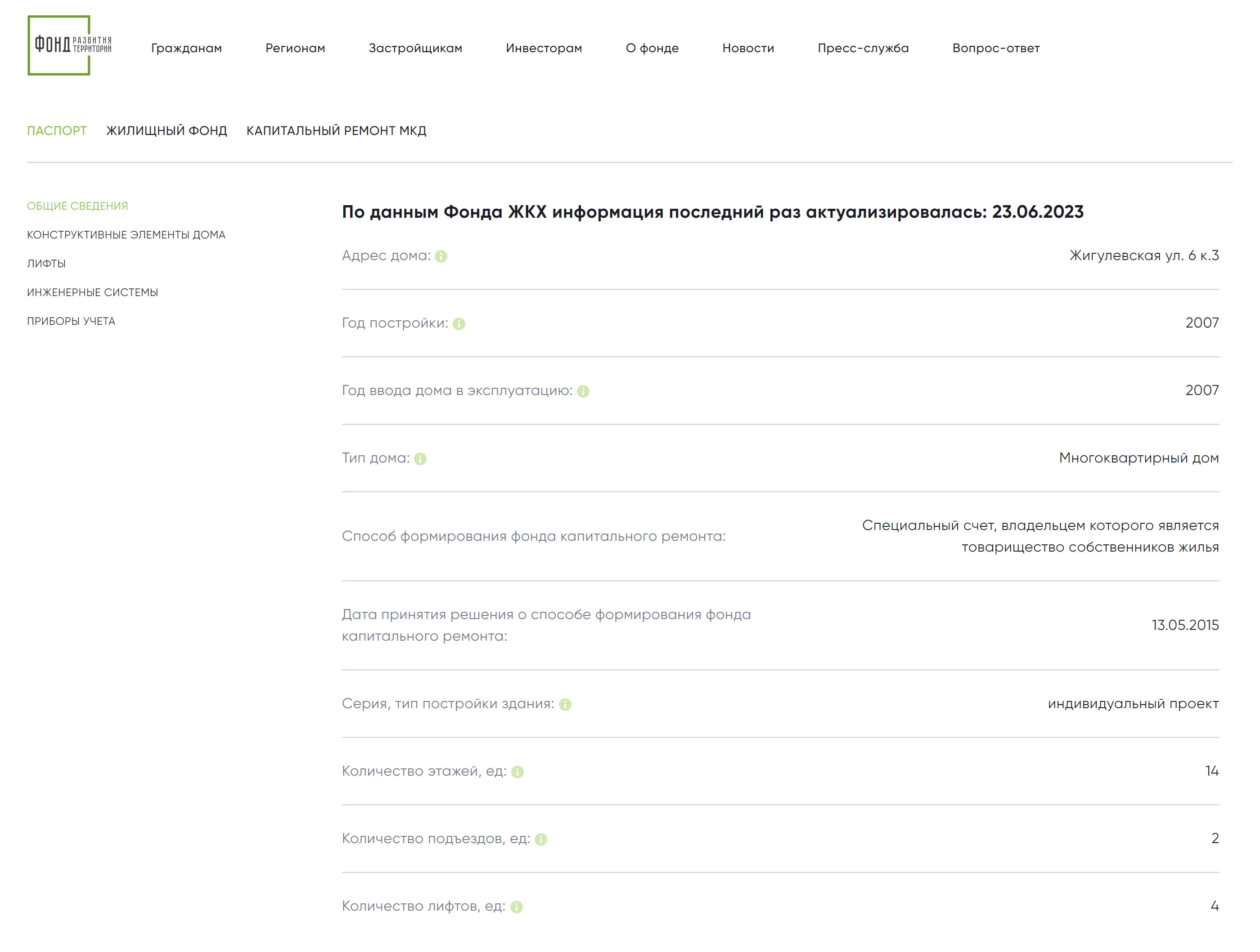
Task: Click the Специальный счет value text
Action: pos(1040,536)
